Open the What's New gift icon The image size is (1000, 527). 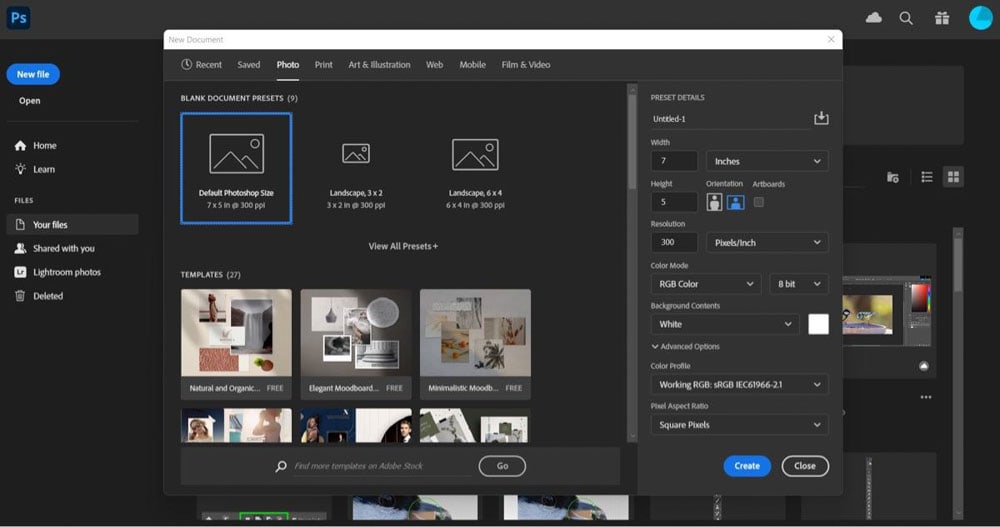click(x=942, y=18)
